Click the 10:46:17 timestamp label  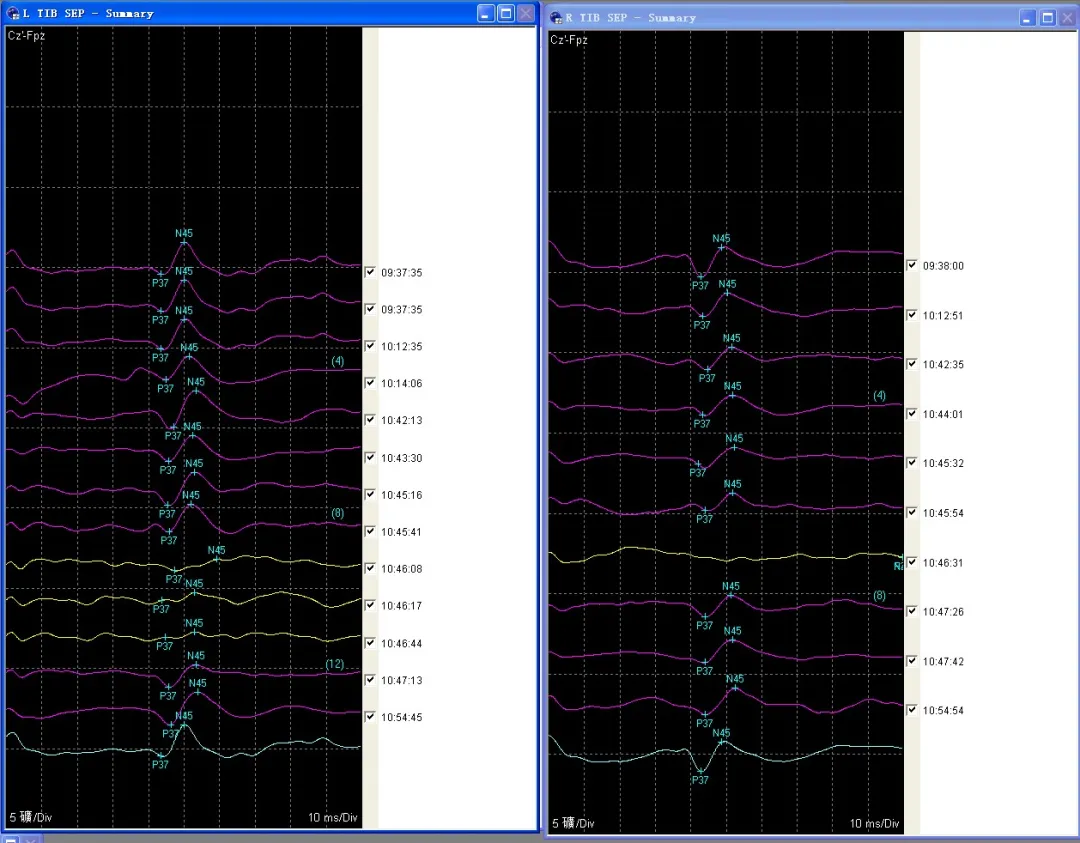[x=401, y=606]
